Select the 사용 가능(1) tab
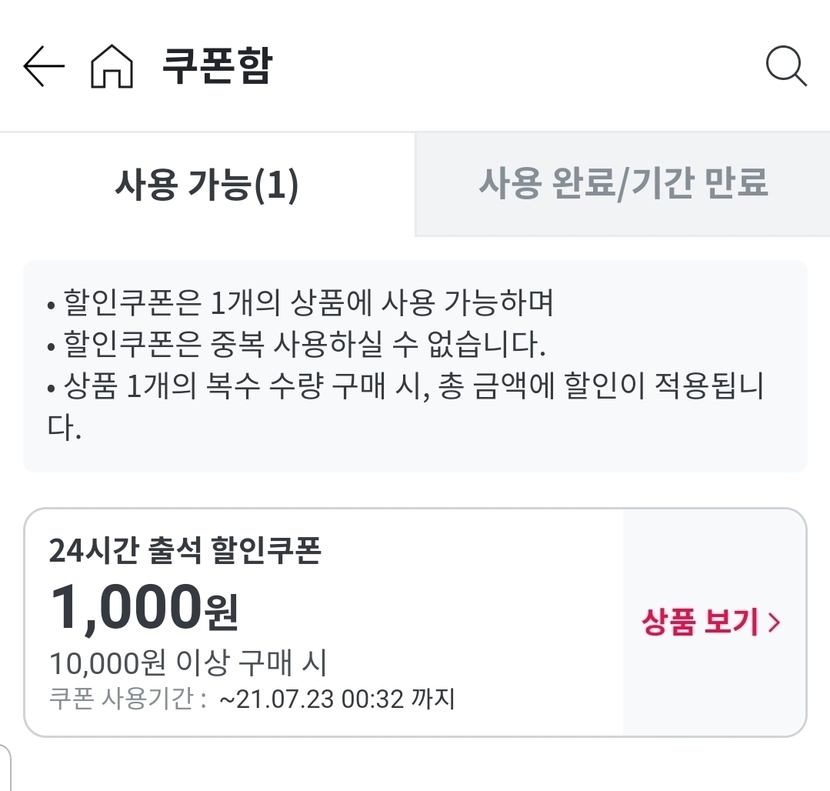 207,185
